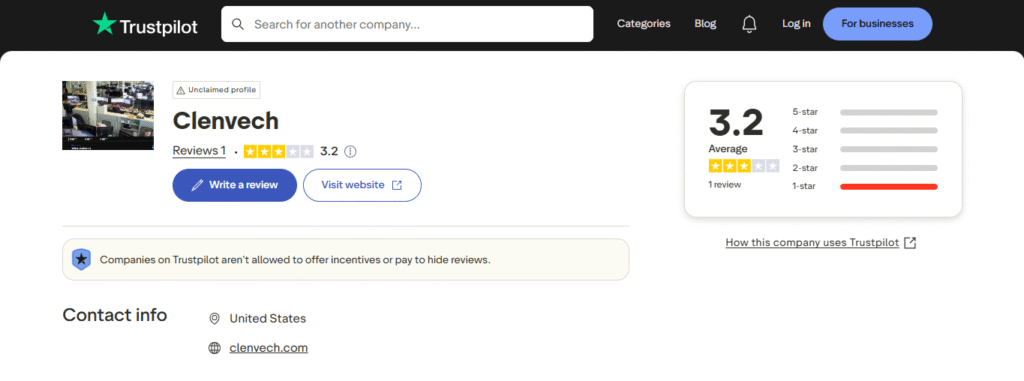
Task: Click the Clenvech company name heading
Action: coord(225,121)
